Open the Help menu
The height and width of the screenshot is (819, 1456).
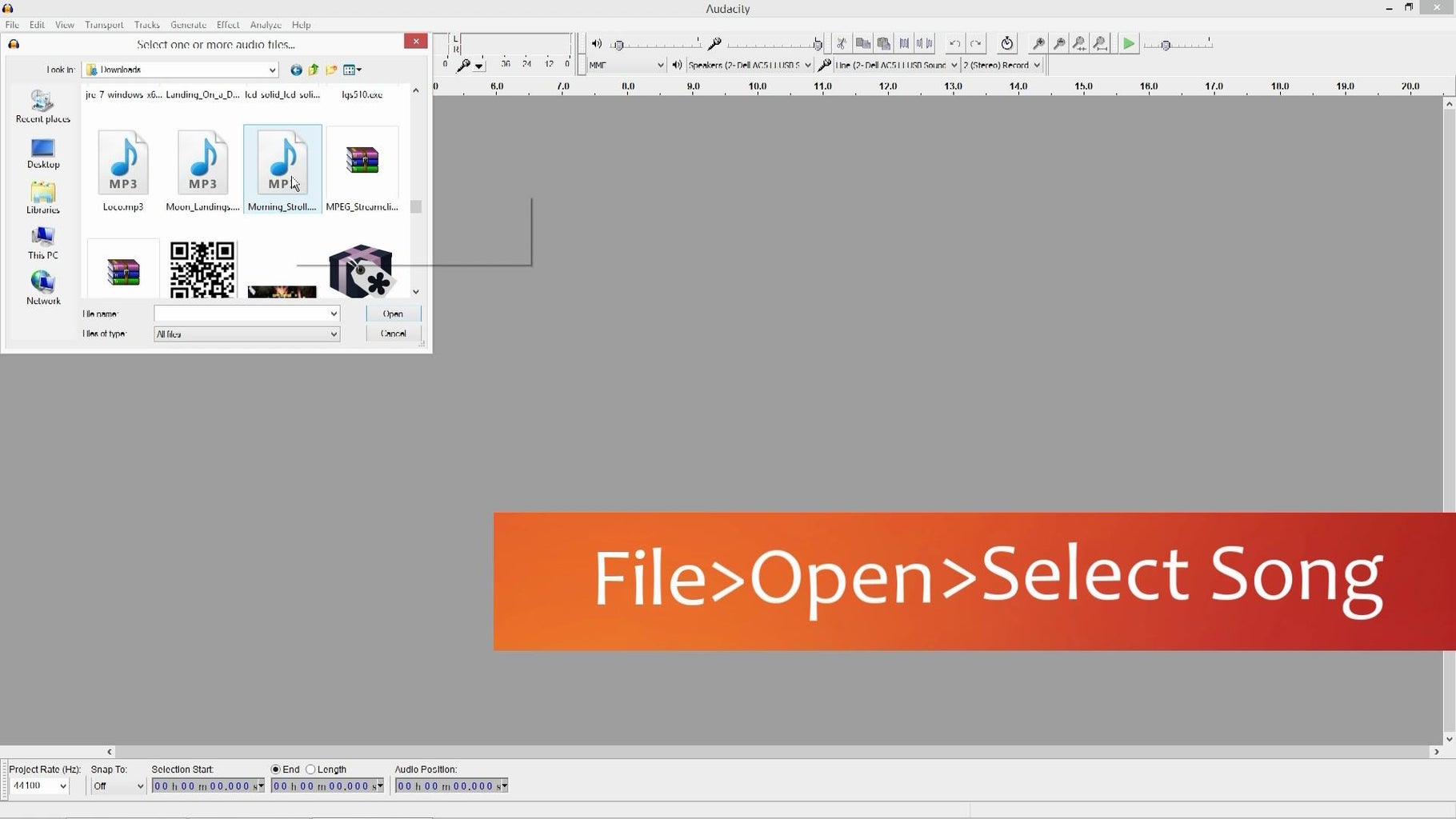click(x=301, y=25)
